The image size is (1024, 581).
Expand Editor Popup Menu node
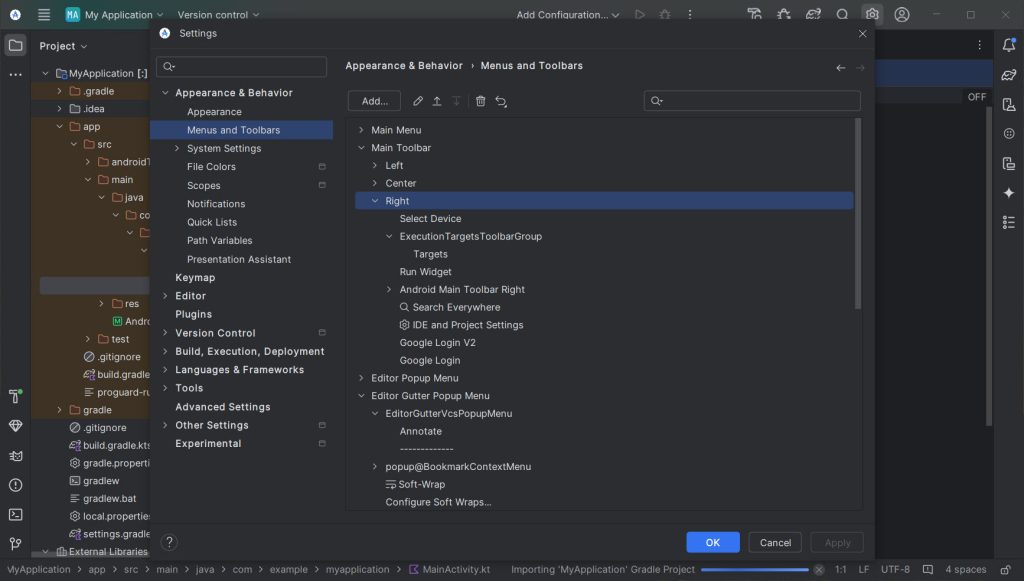pos(361,378)
